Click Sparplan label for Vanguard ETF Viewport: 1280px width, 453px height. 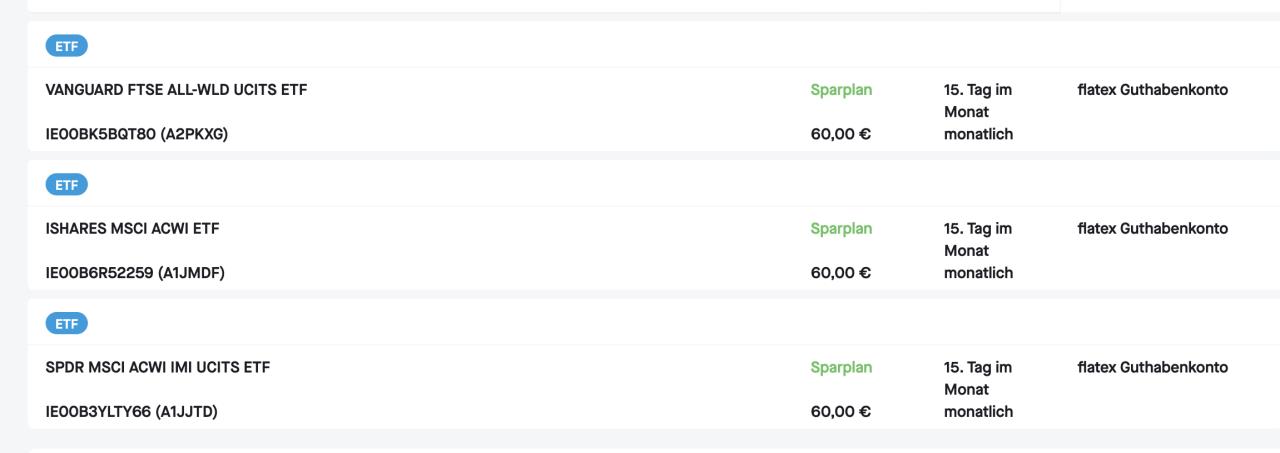coord(841,90)
